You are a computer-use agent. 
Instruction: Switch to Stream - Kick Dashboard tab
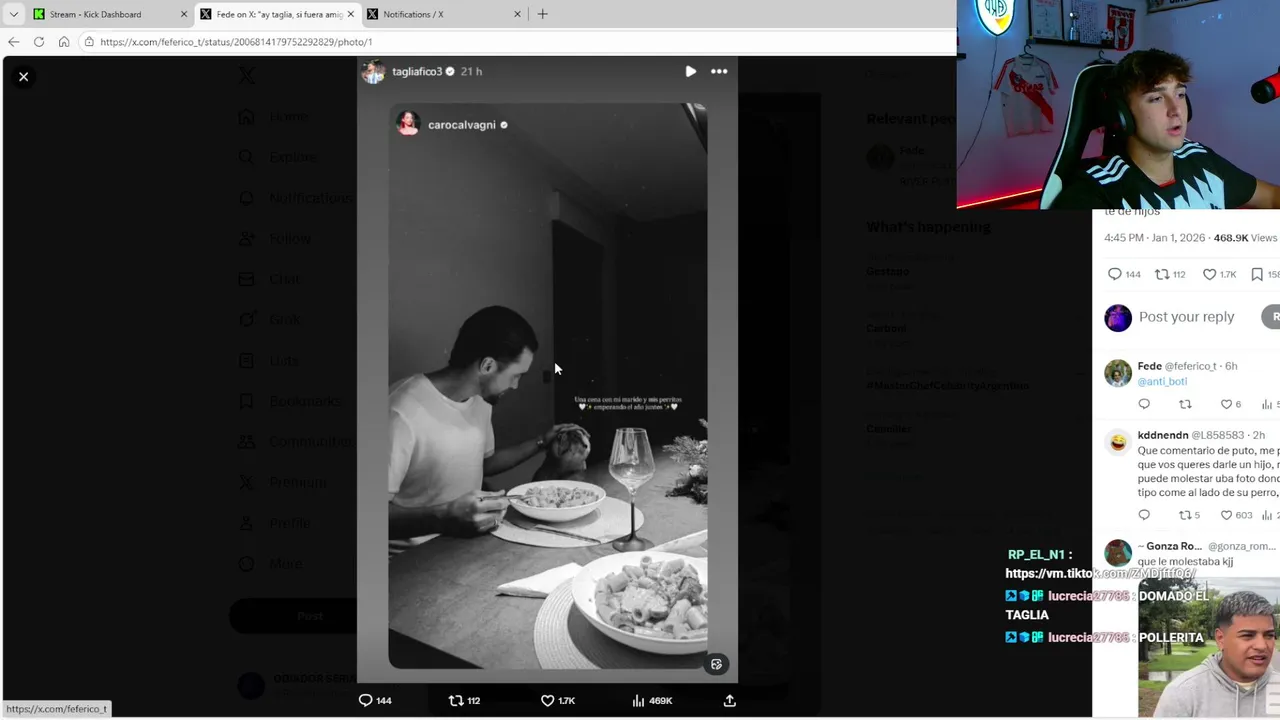(95, 14)
